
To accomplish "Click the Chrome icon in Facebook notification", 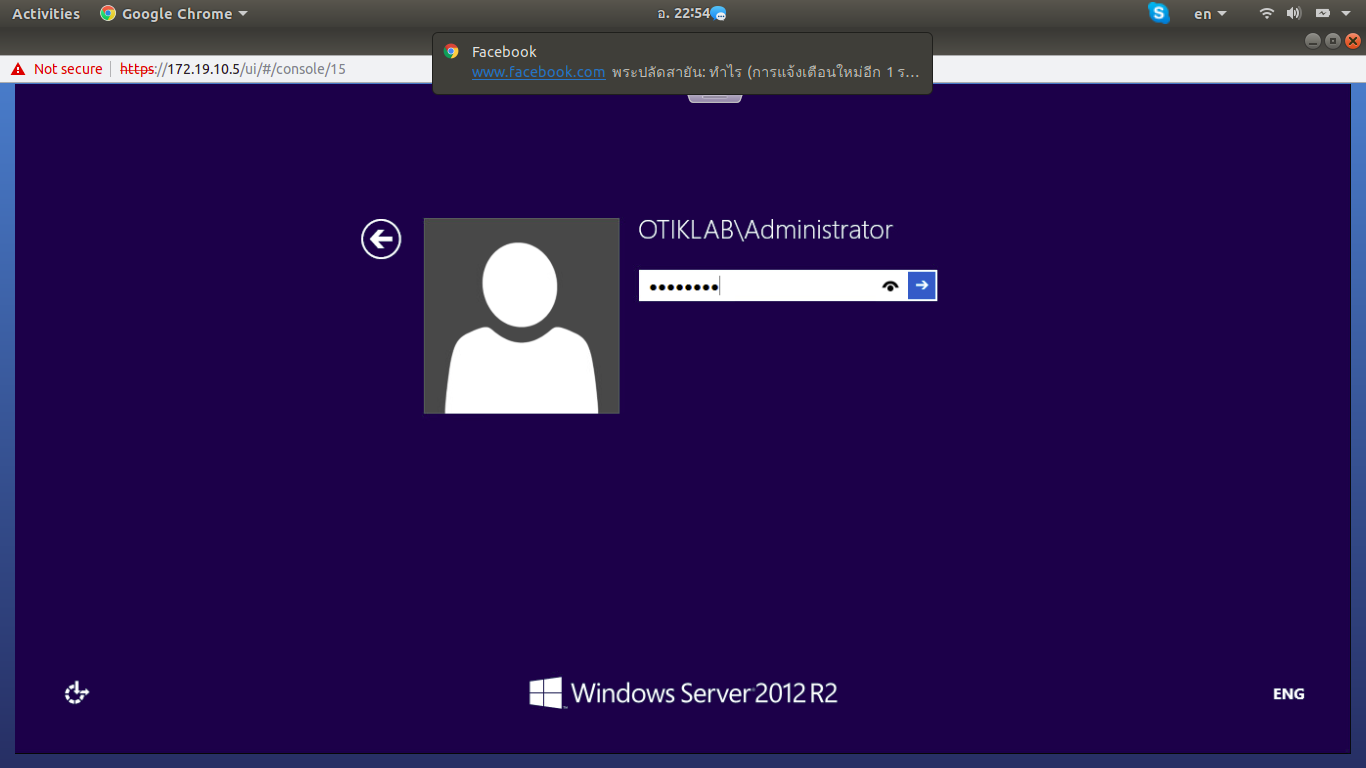I will (451, 51).
